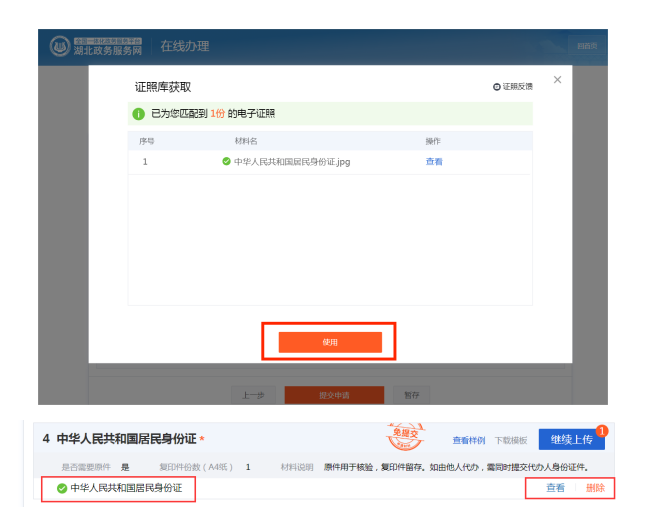Image resolution: width=649 pixels, height=523 pixels.
Task: Open the 查看样例 sample link
Action: tap(468, 440)
